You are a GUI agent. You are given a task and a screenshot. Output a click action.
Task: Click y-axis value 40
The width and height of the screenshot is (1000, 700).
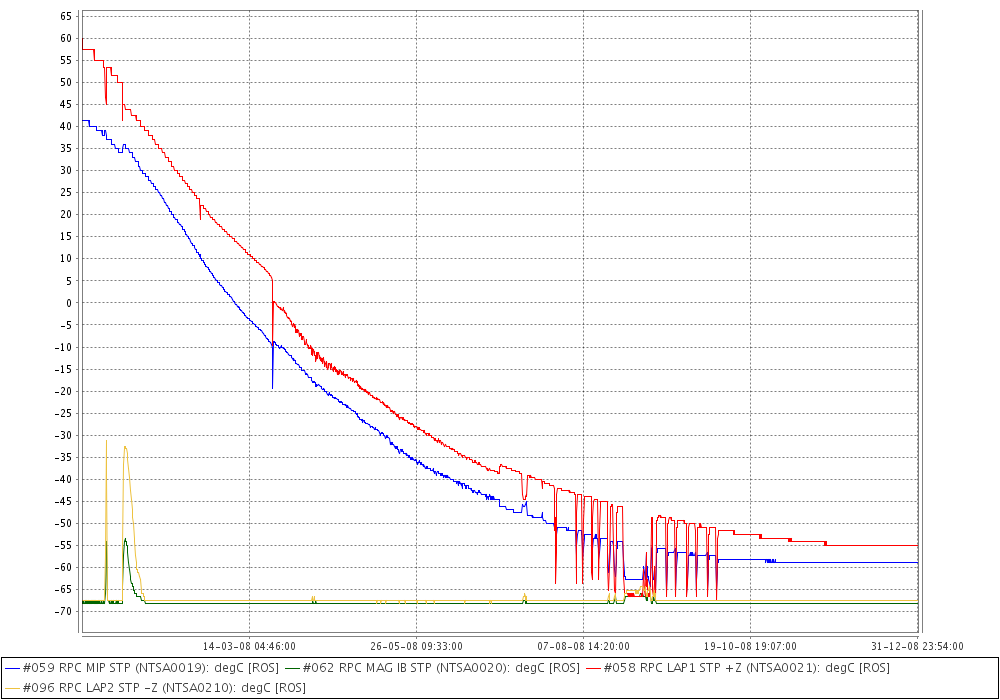[66, 126]
